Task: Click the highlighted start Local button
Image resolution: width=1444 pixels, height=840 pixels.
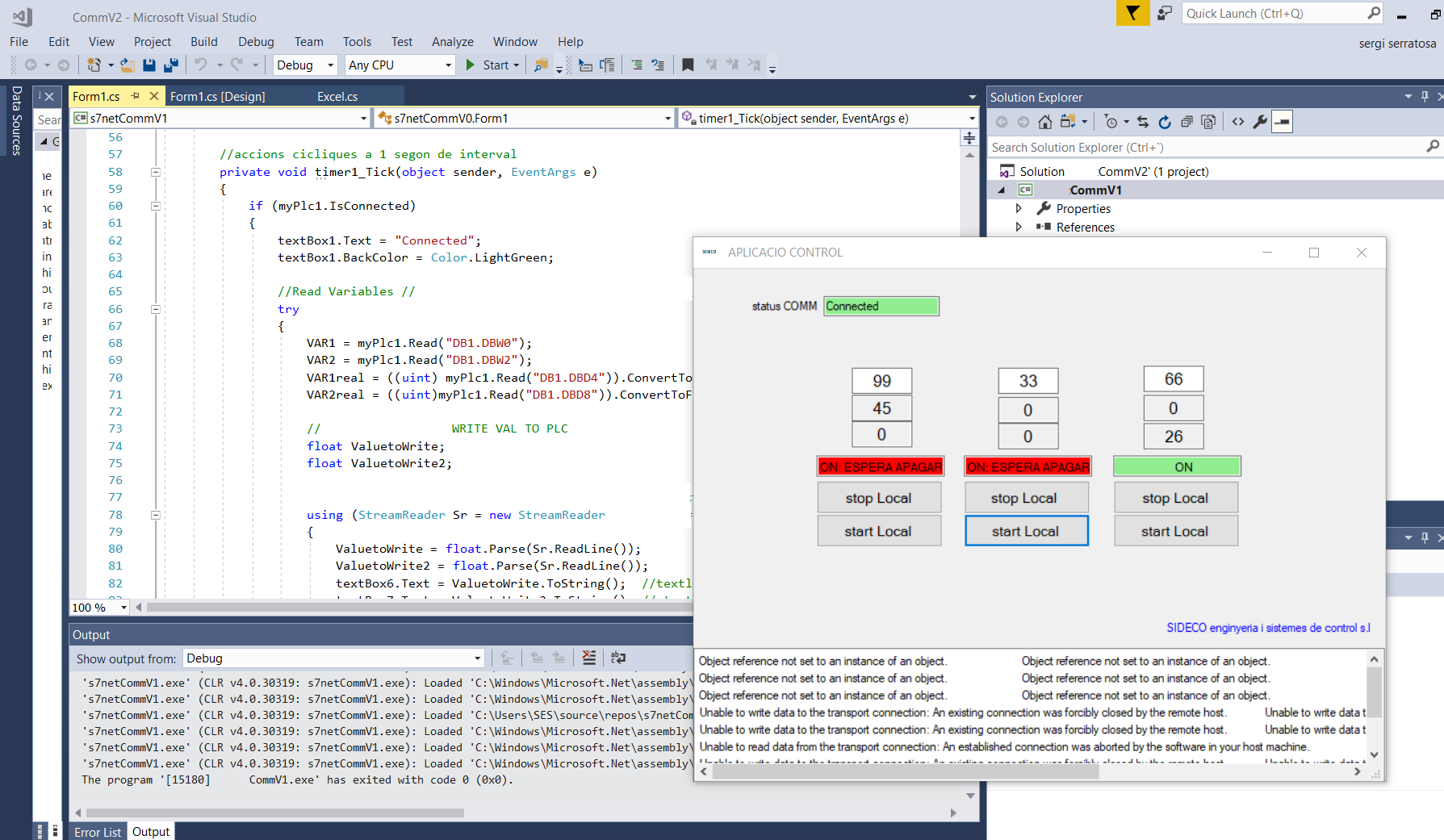Action: click(1026, 531)
